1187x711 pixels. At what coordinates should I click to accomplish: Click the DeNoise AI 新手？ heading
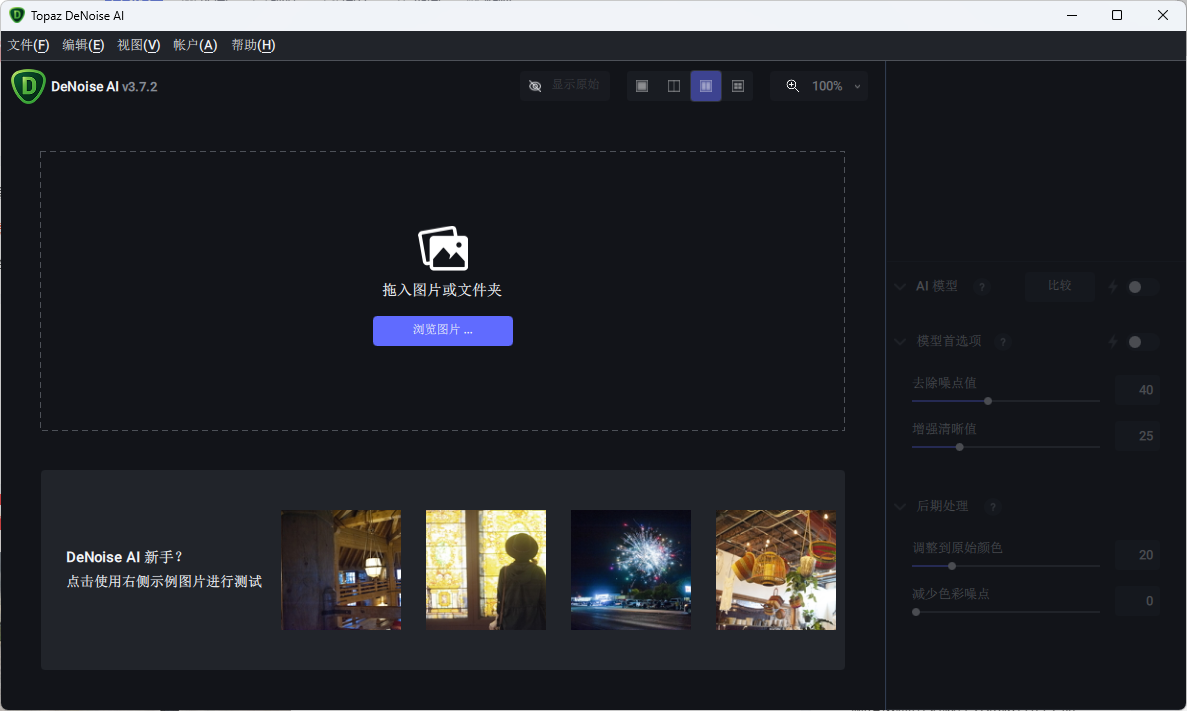tap(125, 557)
